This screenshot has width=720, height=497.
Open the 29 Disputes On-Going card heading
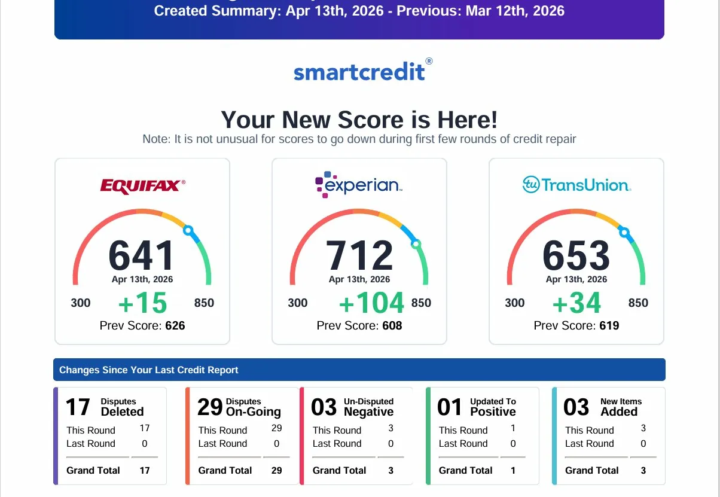(239, 407)
